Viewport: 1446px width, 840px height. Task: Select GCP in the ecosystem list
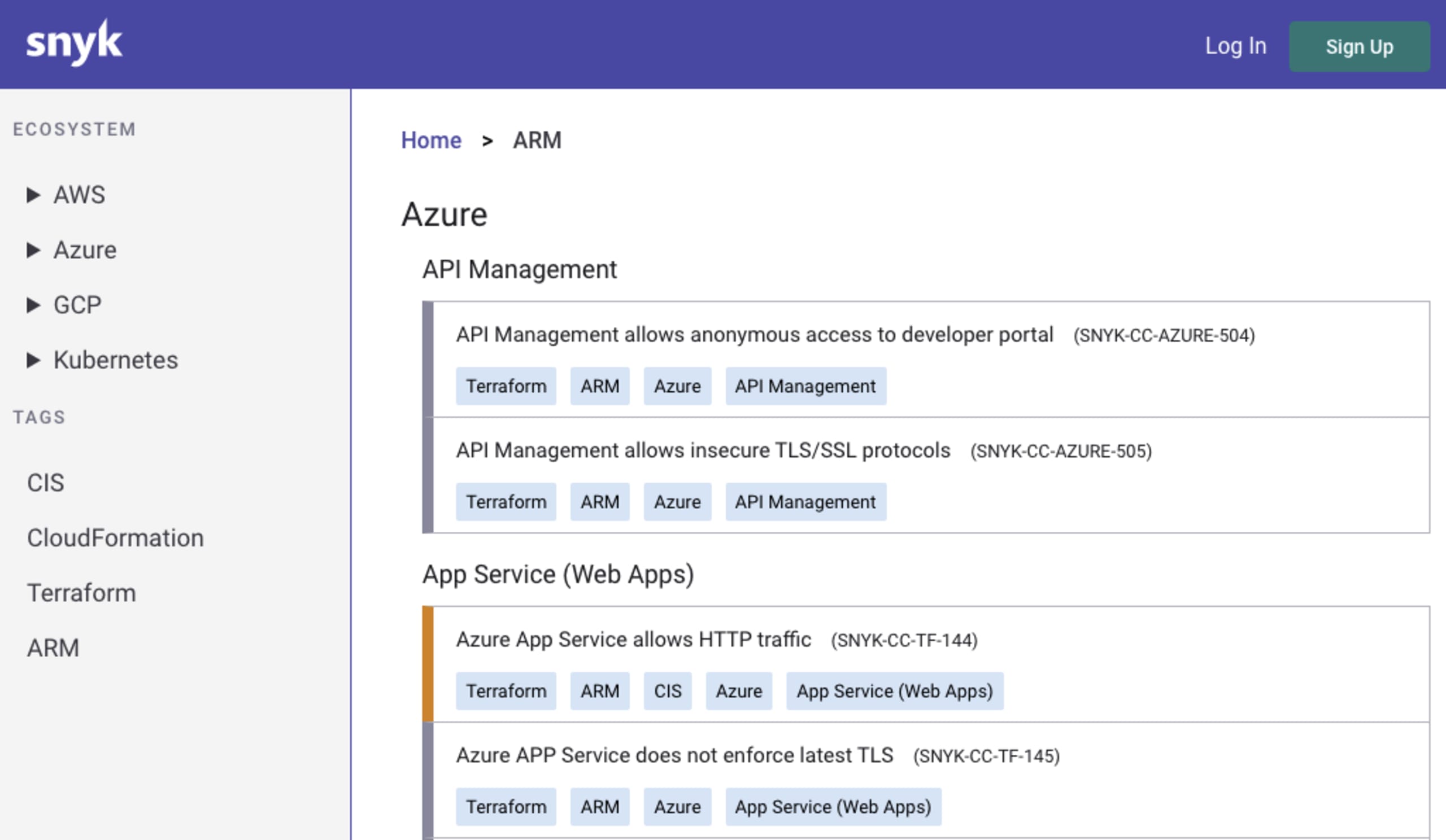pos(77,305)
